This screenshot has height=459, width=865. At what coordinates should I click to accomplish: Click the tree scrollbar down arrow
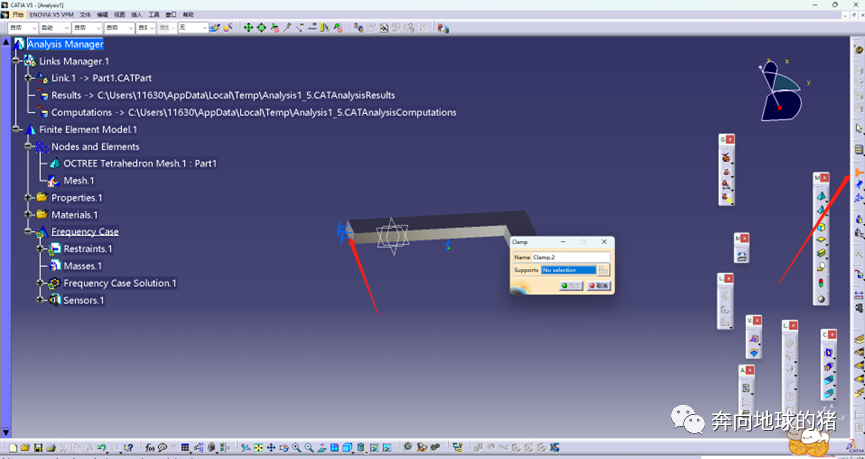(6, 432)
